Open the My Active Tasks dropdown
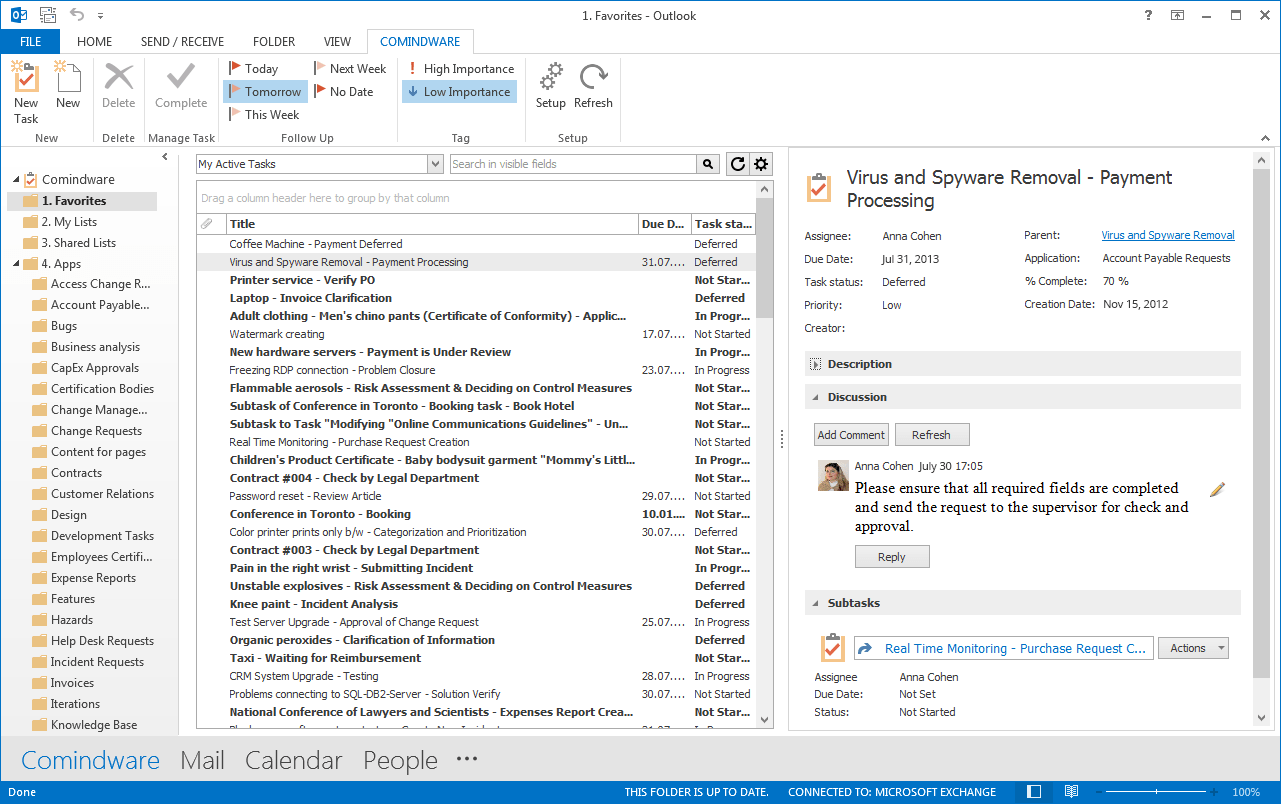Image resolution: width=1281 pixels, height=804 pixels. 435,164
